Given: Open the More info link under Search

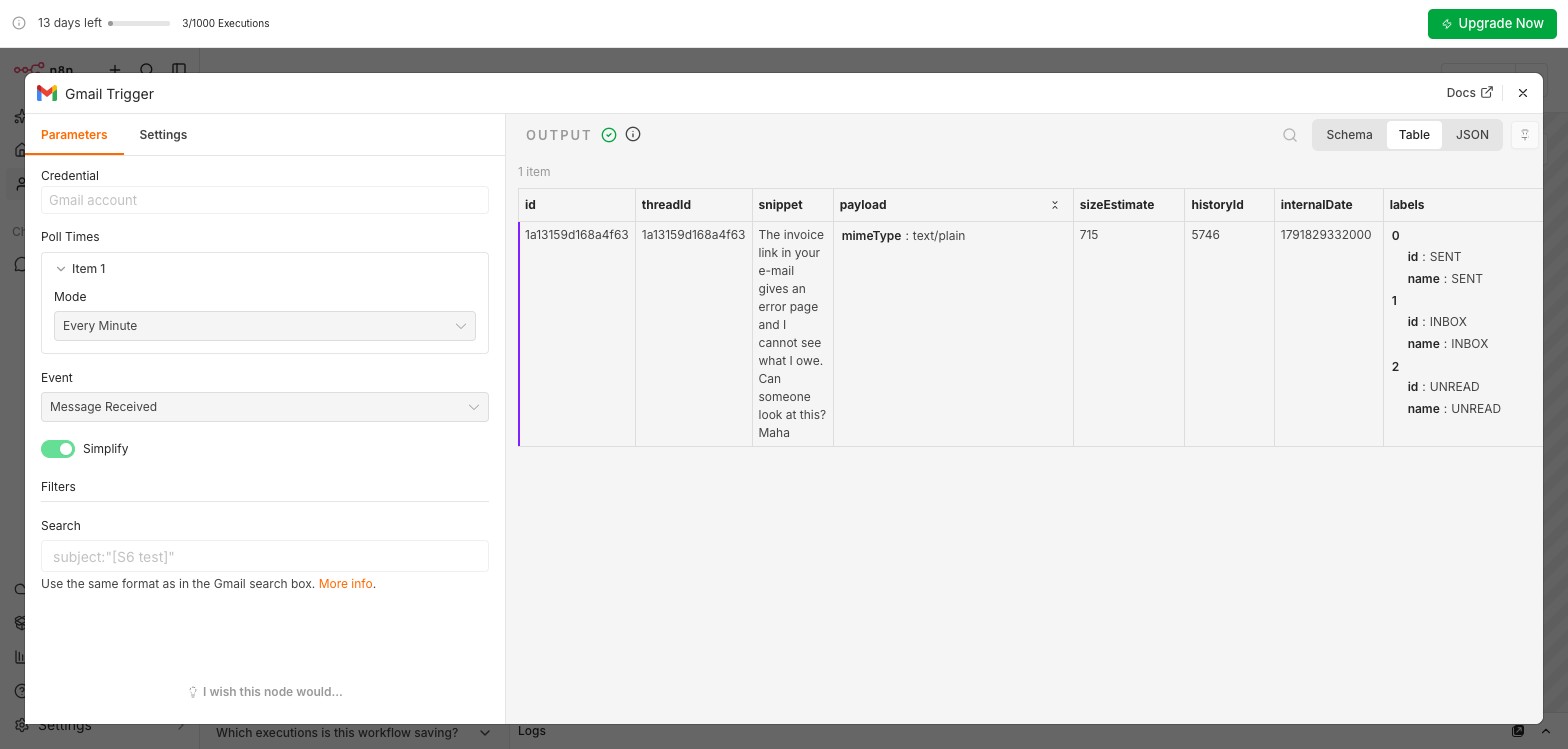Looking at the screenshot, I should coord(346,584).
